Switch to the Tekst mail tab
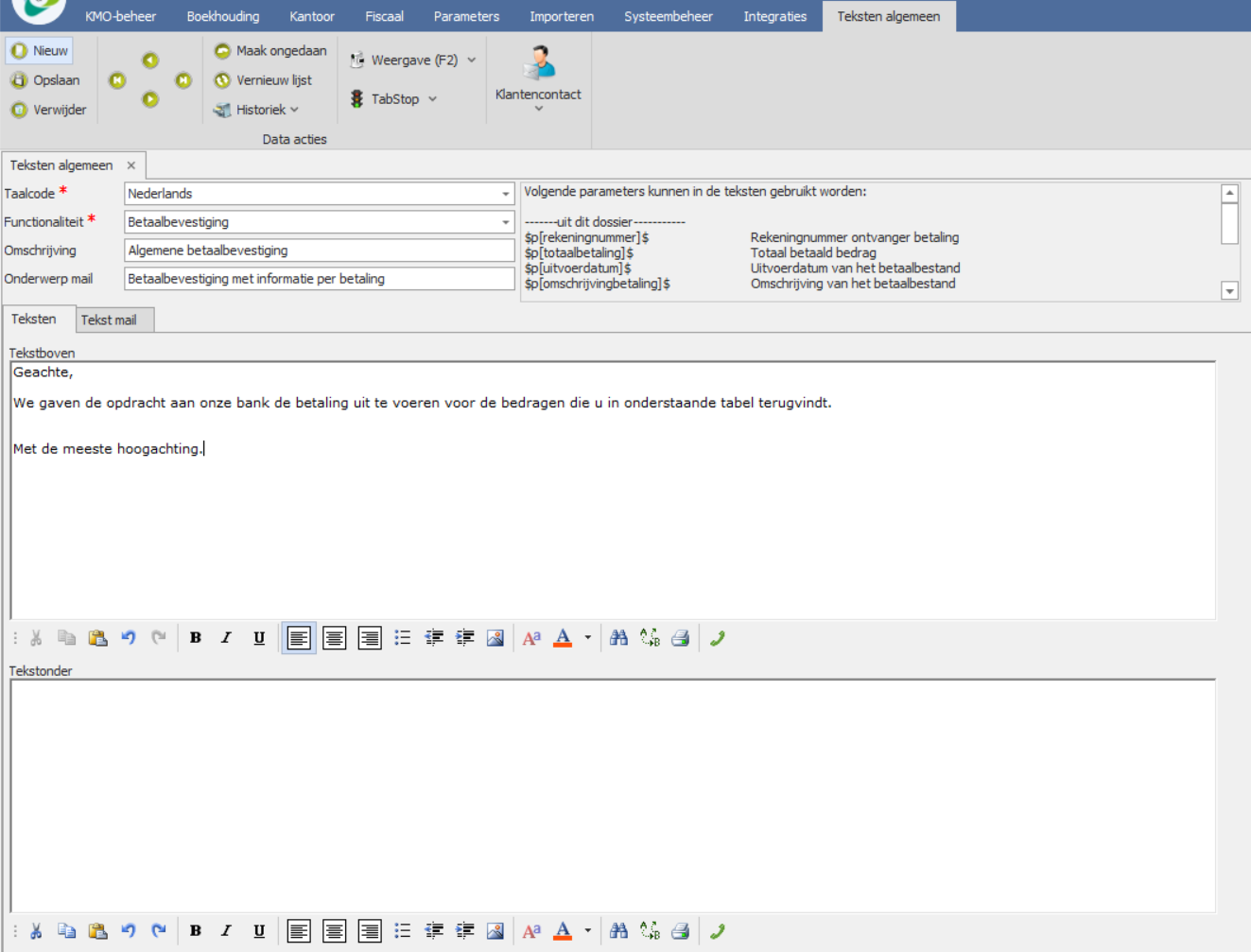The image size is (1251, 952). (109, 320)
